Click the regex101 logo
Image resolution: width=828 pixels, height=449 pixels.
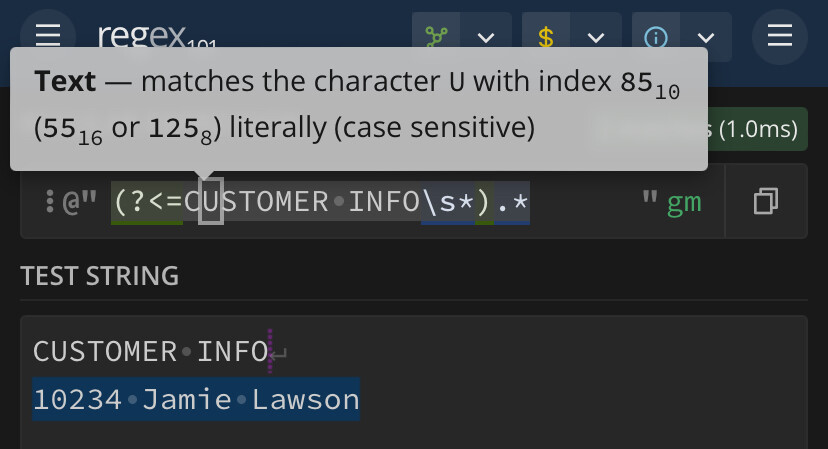[x=157, y=38]
